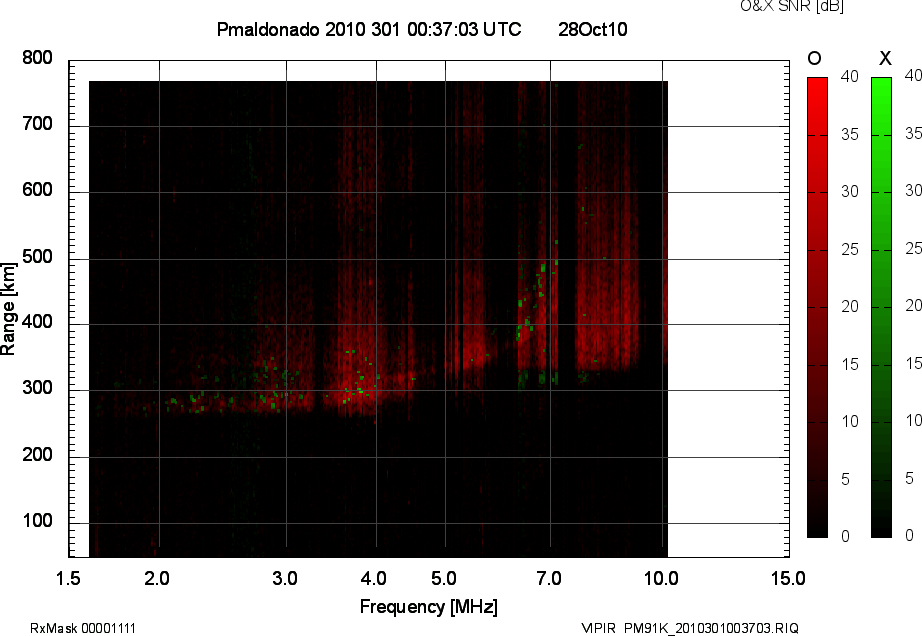Click the 'VIPIR PM91K_2010301003703.RIQ' file name
The height and width of the screenshot is (636, 922).
click(690, 628)
